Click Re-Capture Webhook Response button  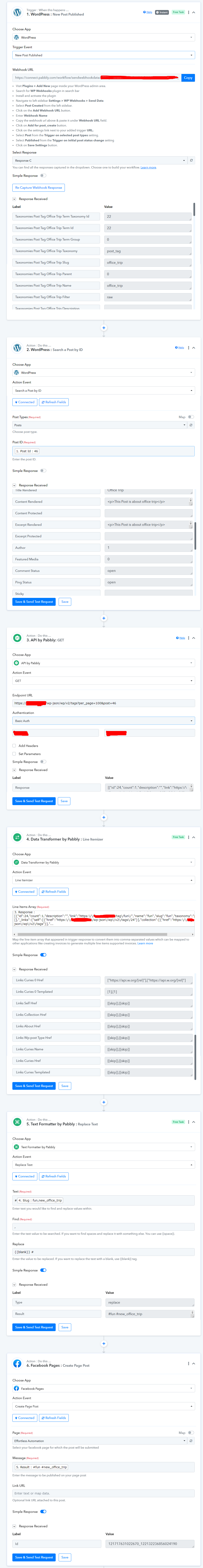[x=38, y=187]
